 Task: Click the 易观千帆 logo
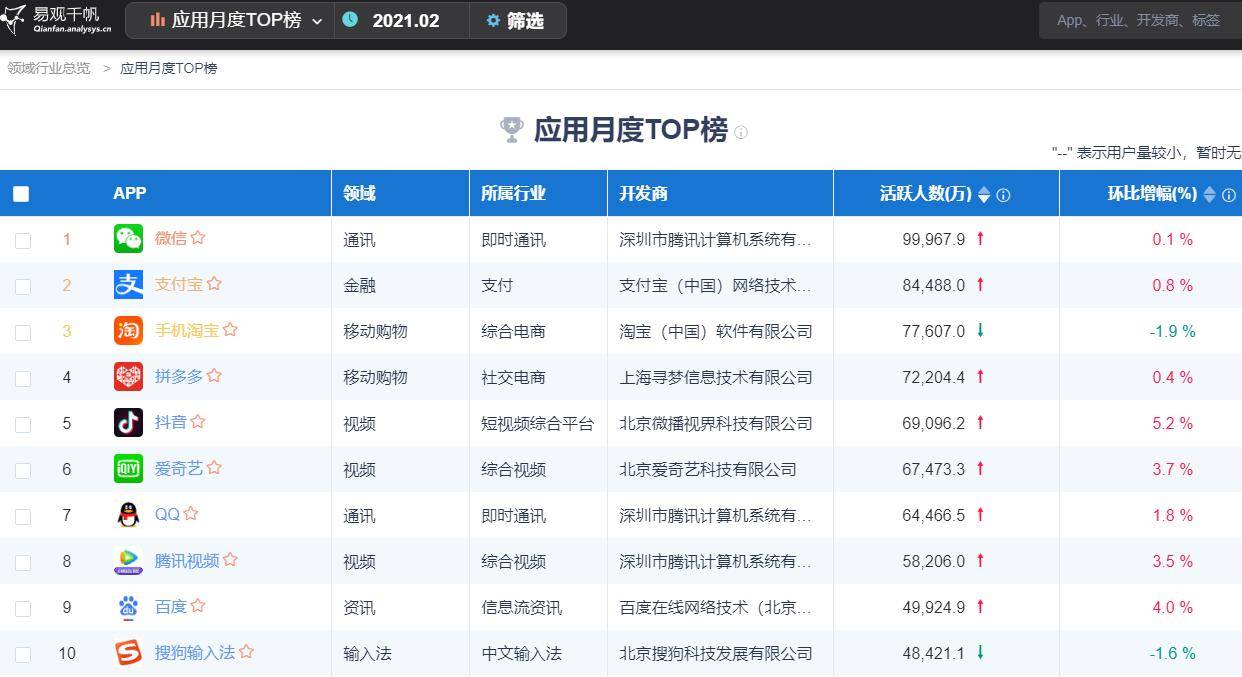coord(57,19)
